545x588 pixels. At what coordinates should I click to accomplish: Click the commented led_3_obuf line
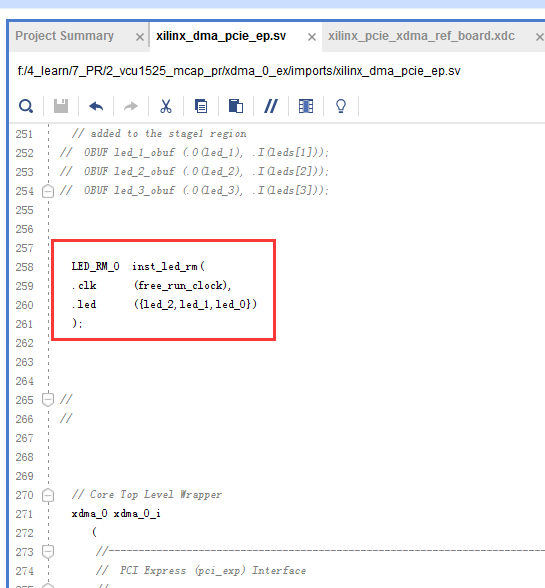click(194, 190)
